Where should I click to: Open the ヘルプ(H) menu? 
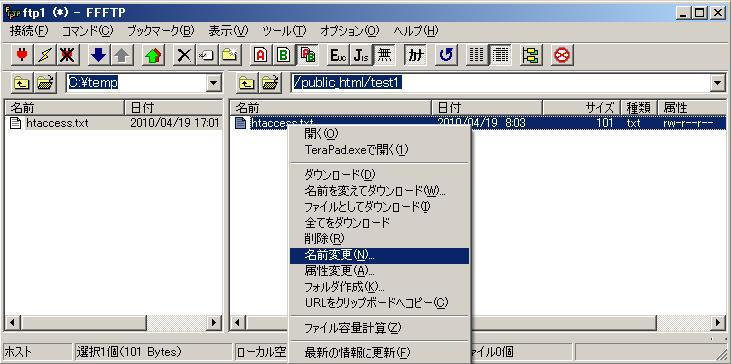[x=416, y=31]
